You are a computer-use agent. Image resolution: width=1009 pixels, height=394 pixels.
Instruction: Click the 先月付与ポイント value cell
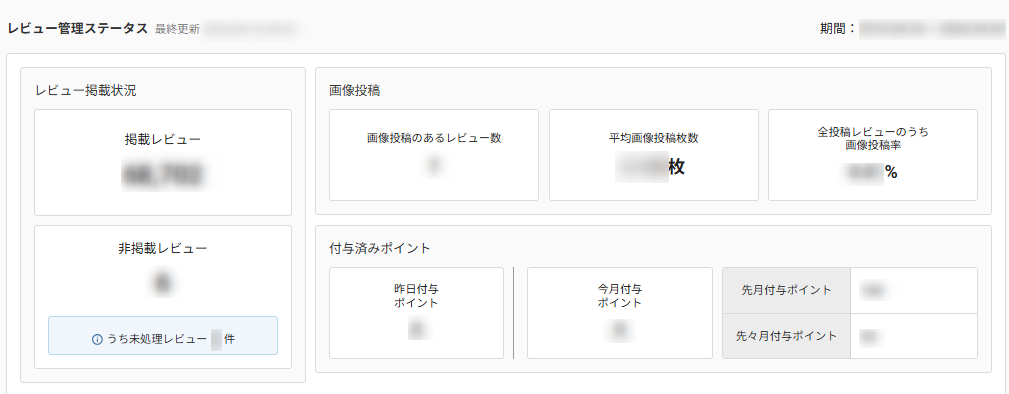914,290
